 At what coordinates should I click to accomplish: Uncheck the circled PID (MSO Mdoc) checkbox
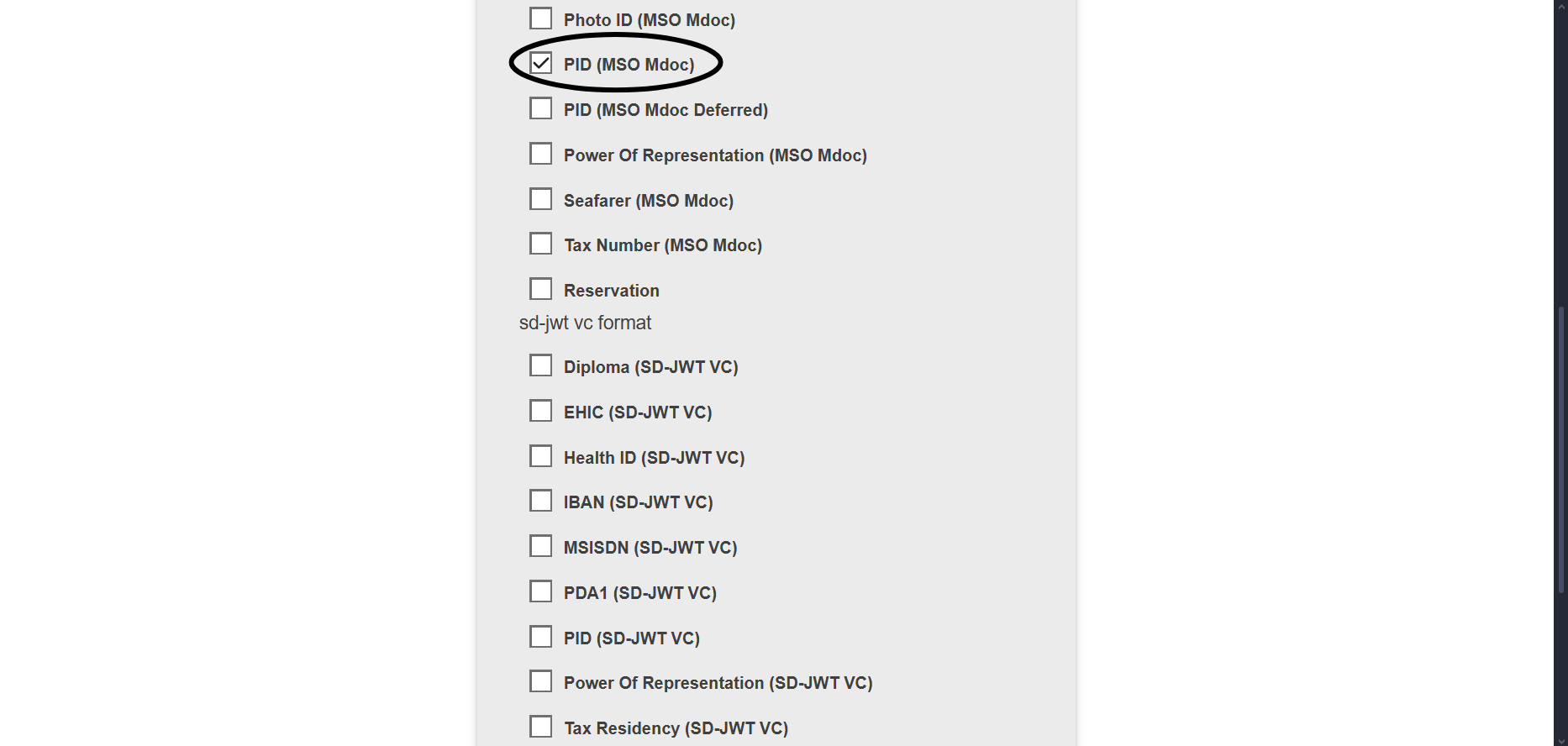click(x=541, y=64)
